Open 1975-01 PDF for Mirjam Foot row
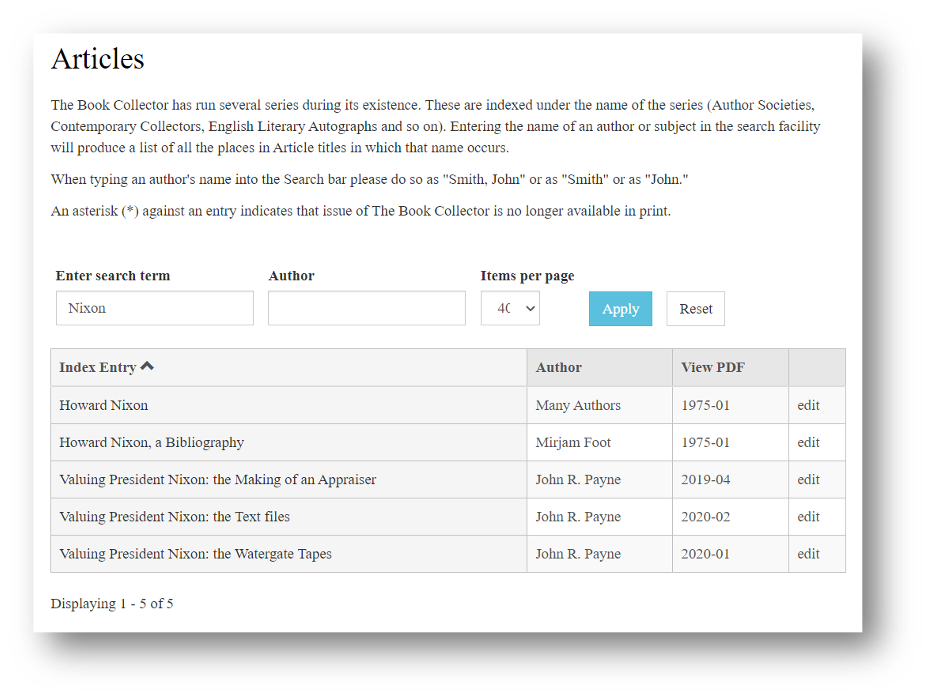The width and height of the screenshot is (929, 697). pyautogui.click(x=705, y=443)
